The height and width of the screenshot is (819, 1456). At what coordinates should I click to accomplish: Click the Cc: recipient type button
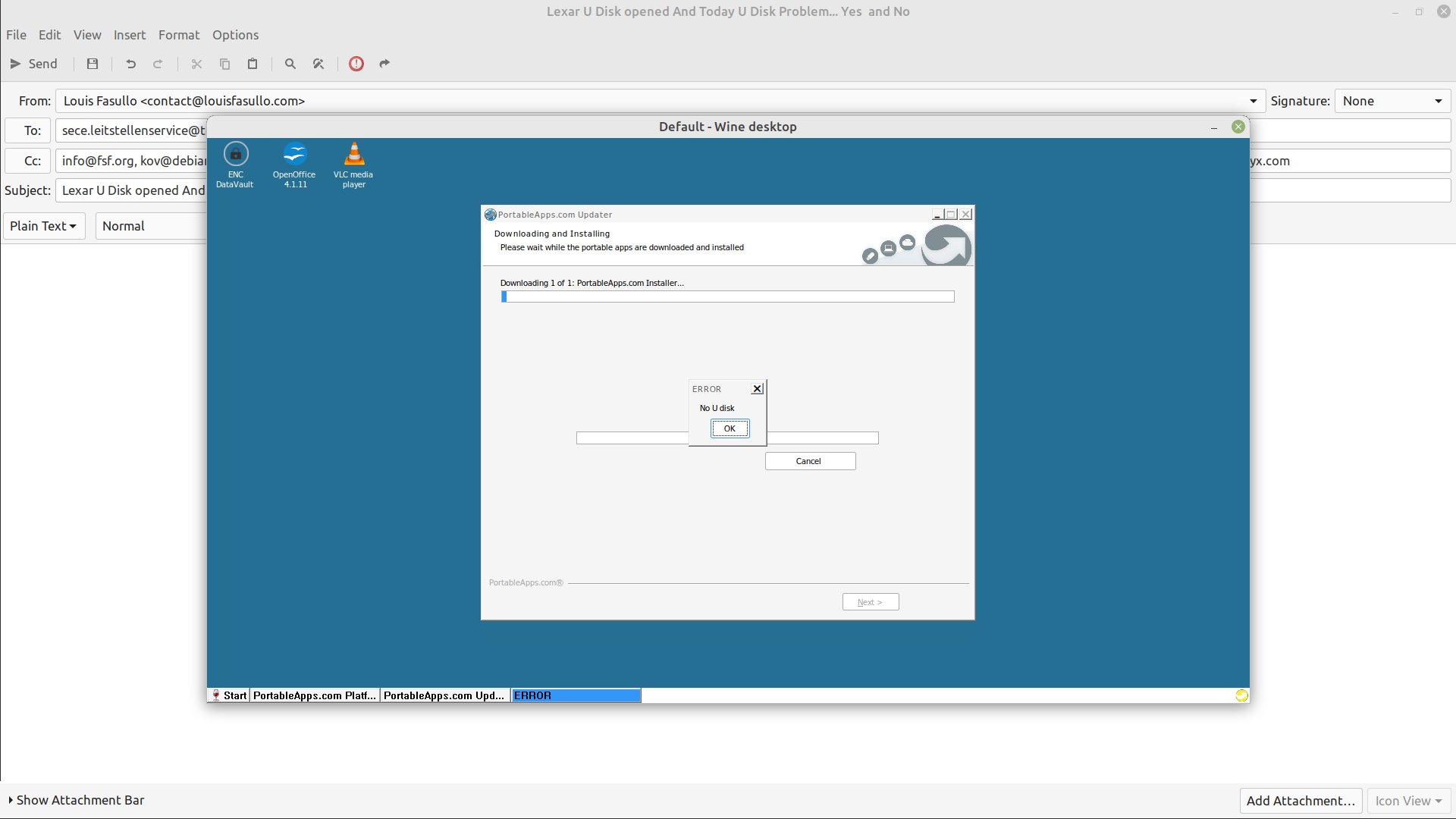(27, 161)
